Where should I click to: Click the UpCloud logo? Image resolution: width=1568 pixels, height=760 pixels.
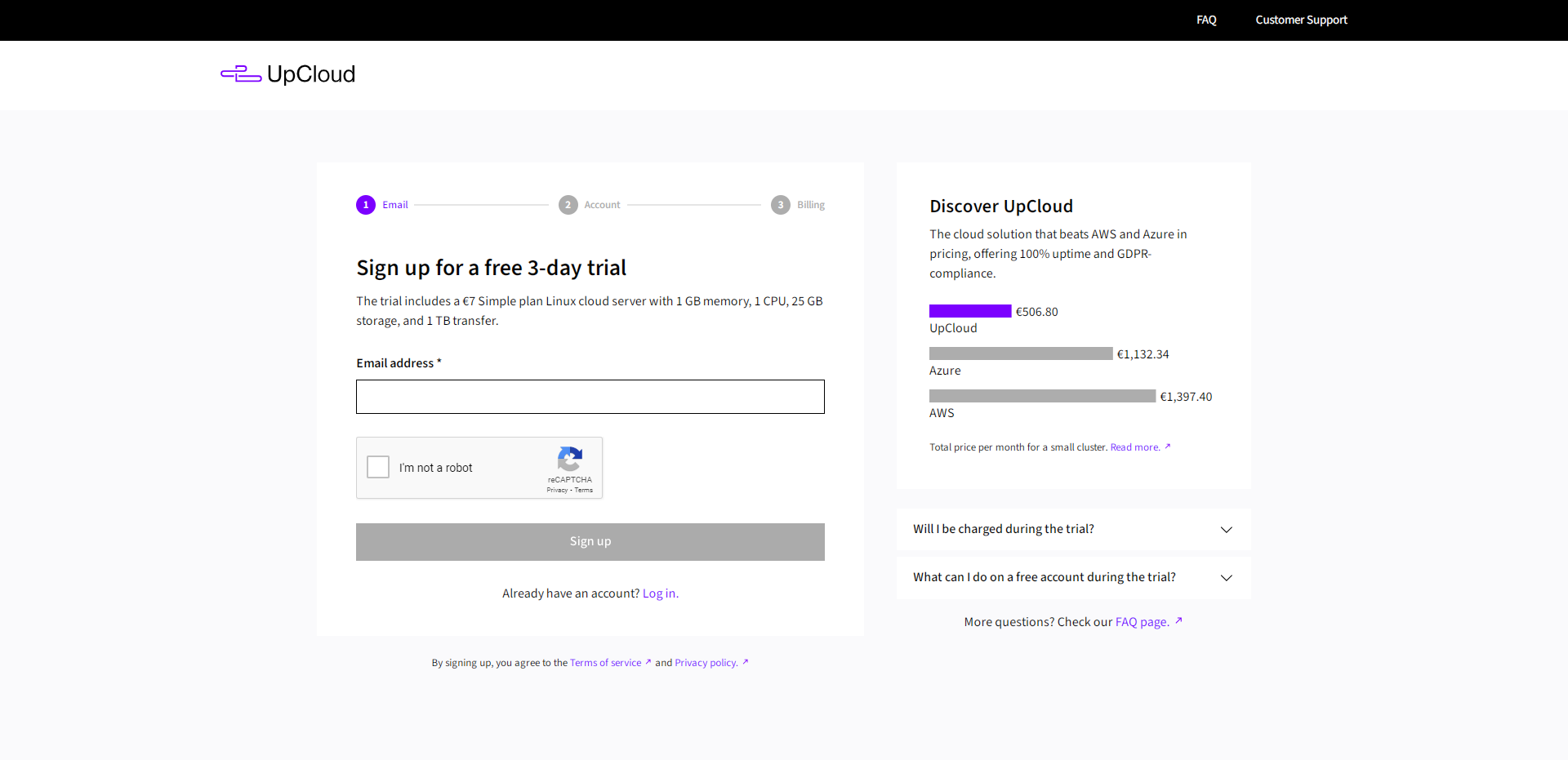coord(287,74)
